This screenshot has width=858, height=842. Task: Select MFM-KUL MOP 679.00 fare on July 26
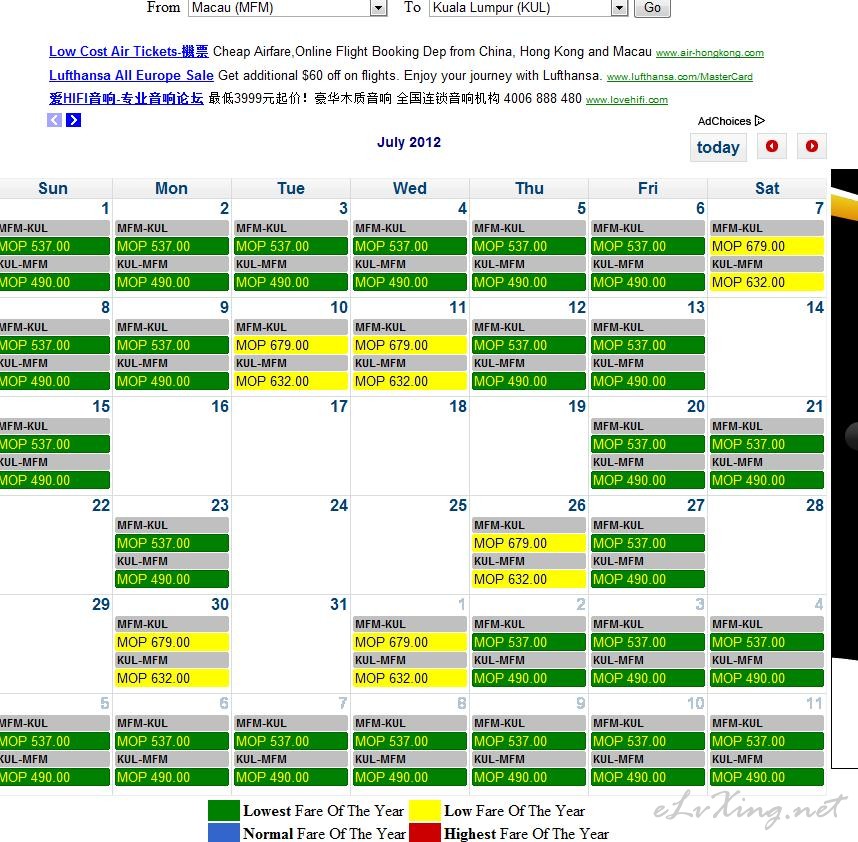click(529, 543)
